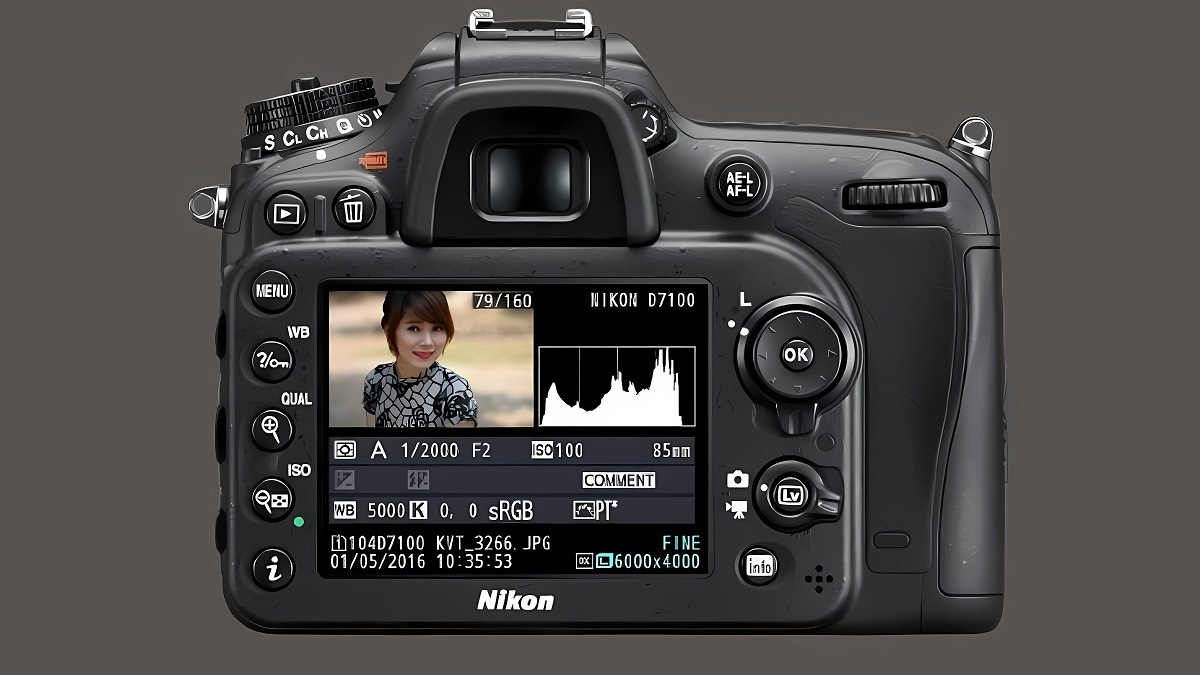Click the OK button in multi selector
The width and height of the screenshot is (1200, 675).
pyautogui.click(x=797, y=354)
